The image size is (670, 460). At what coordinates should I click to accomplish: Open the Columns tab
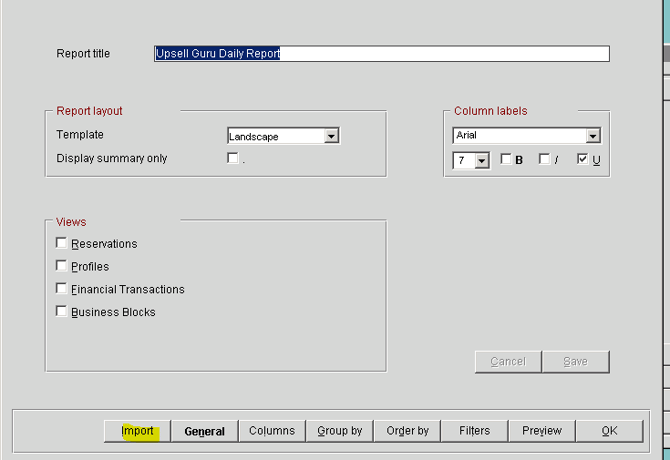tap(272, 431)
